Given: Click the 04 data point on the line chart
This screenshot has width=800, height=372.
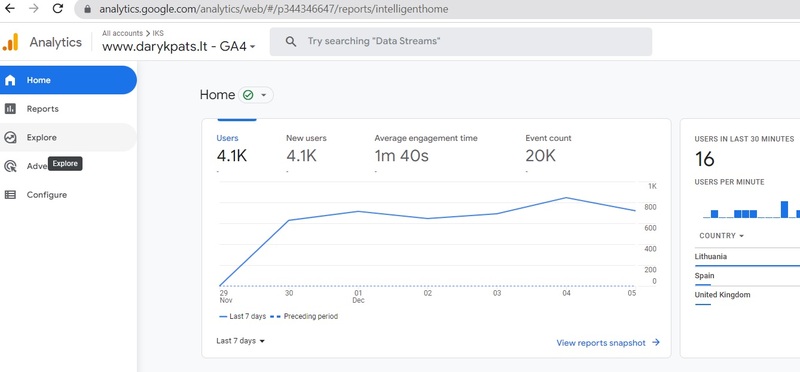Looking at the screenshot, I should (x=566, y=197).
